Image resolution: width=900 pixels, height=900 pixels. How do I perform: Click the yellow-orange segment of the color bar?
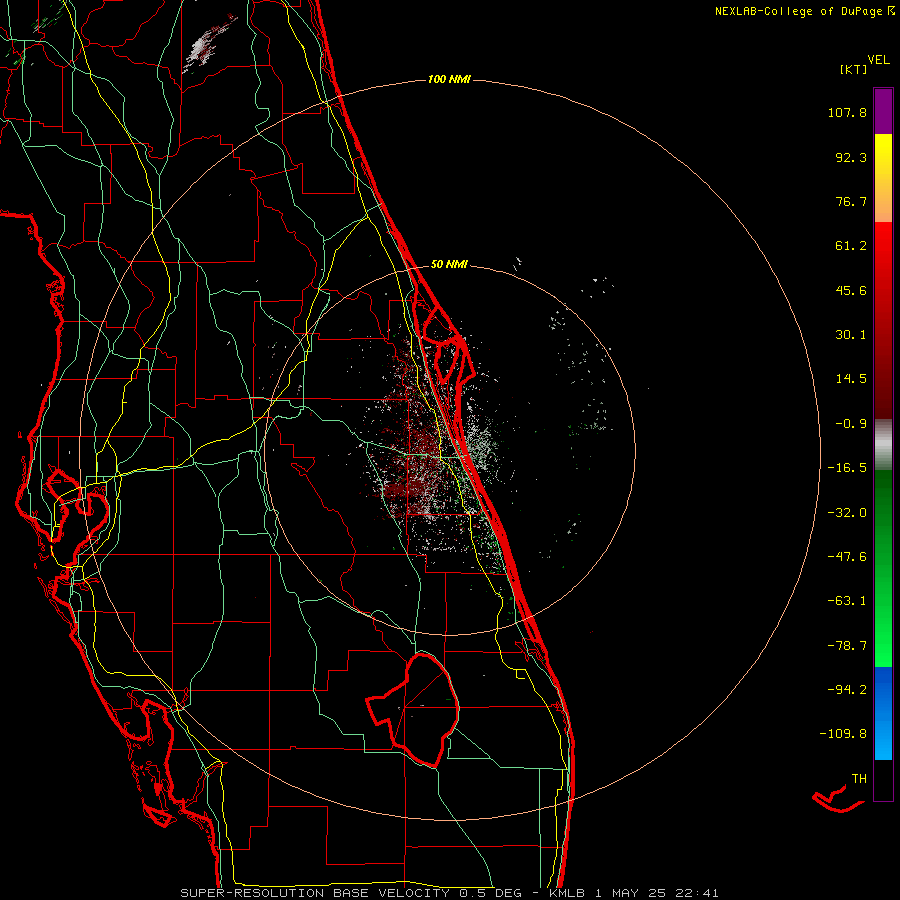pos(883,178)
